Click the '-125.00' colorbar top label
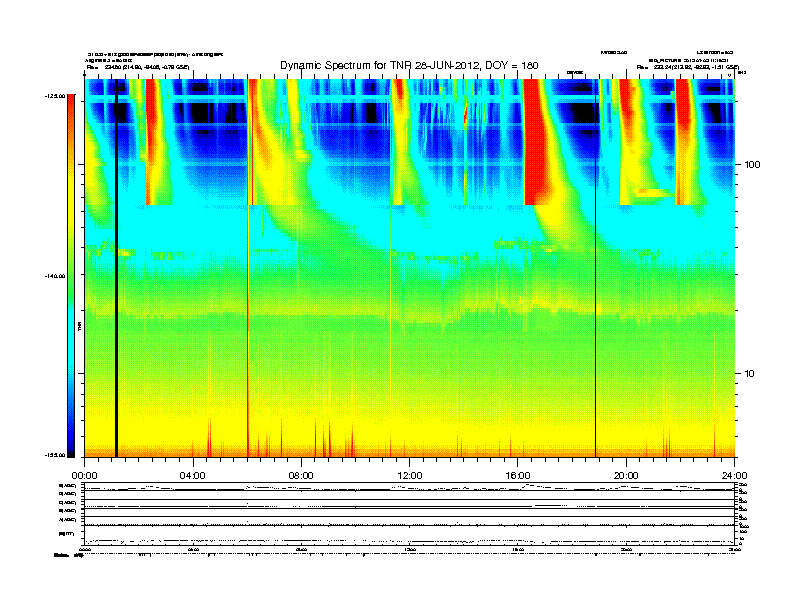The width and height of the screenshot is (792, 612). pyautogui.click(x=55, y=96)
